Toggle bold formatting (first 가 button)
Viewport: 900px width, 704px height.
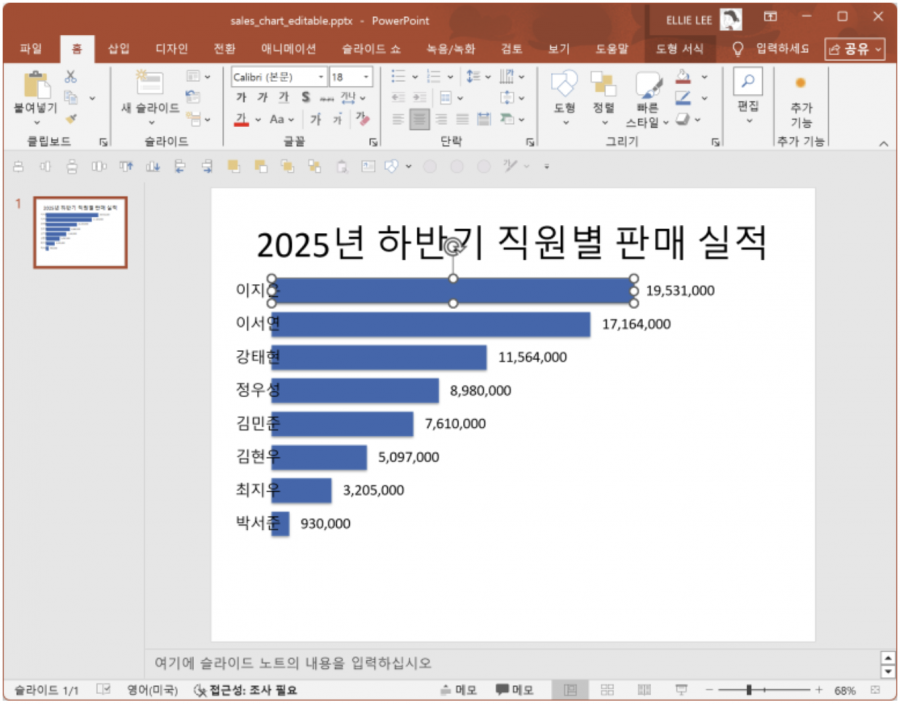(241, 97)
